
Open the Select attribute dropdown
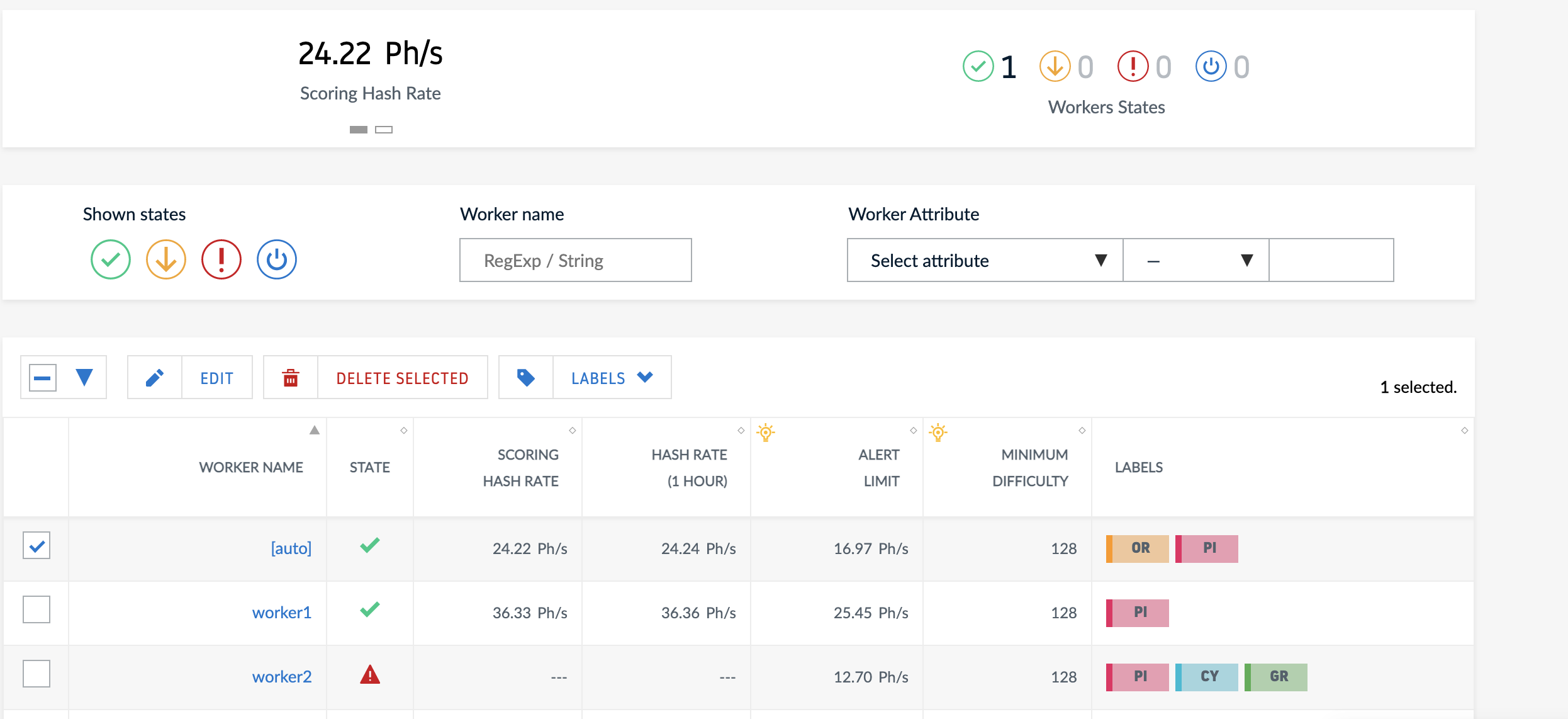(985, 261)
